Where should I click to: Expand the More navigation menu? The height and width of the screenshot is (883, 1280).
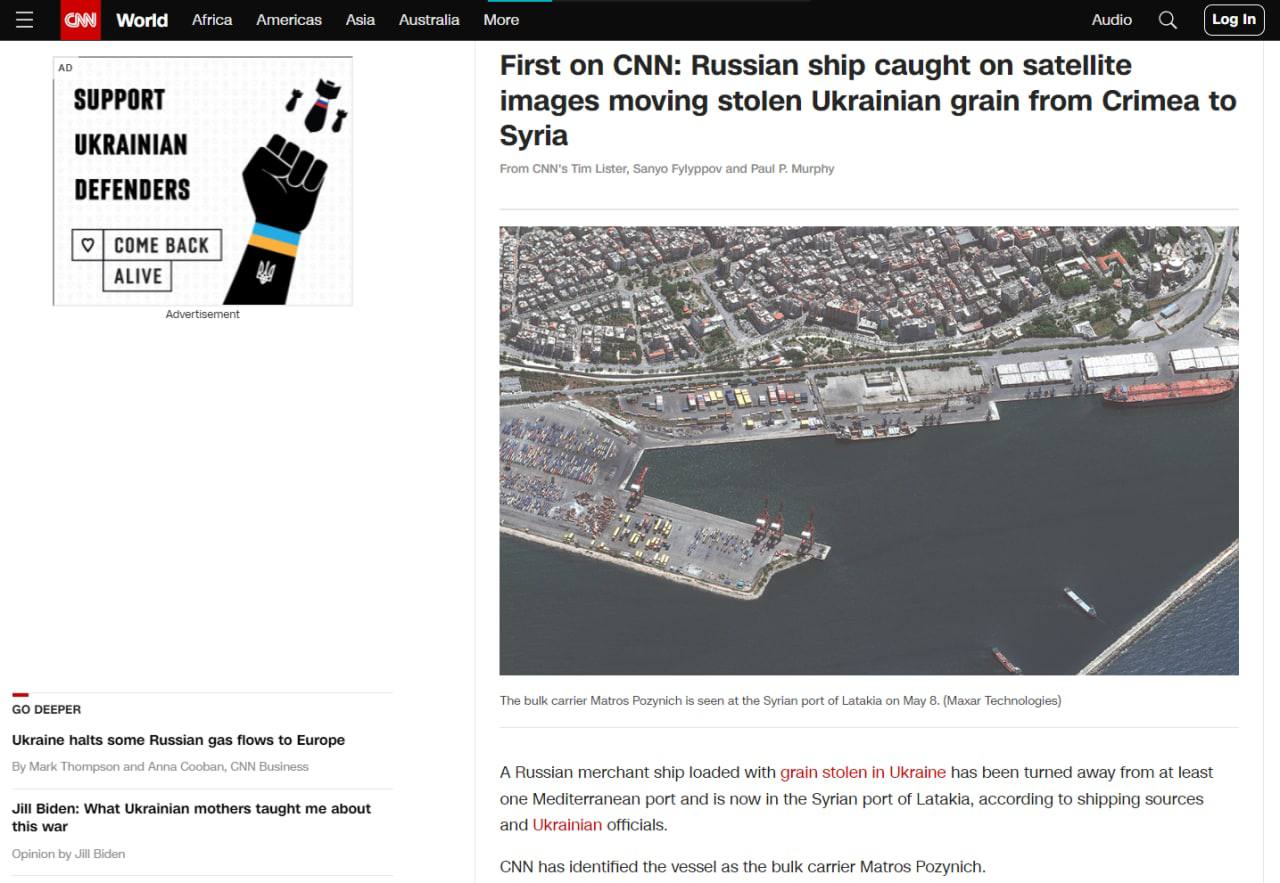tap(501, 20)
